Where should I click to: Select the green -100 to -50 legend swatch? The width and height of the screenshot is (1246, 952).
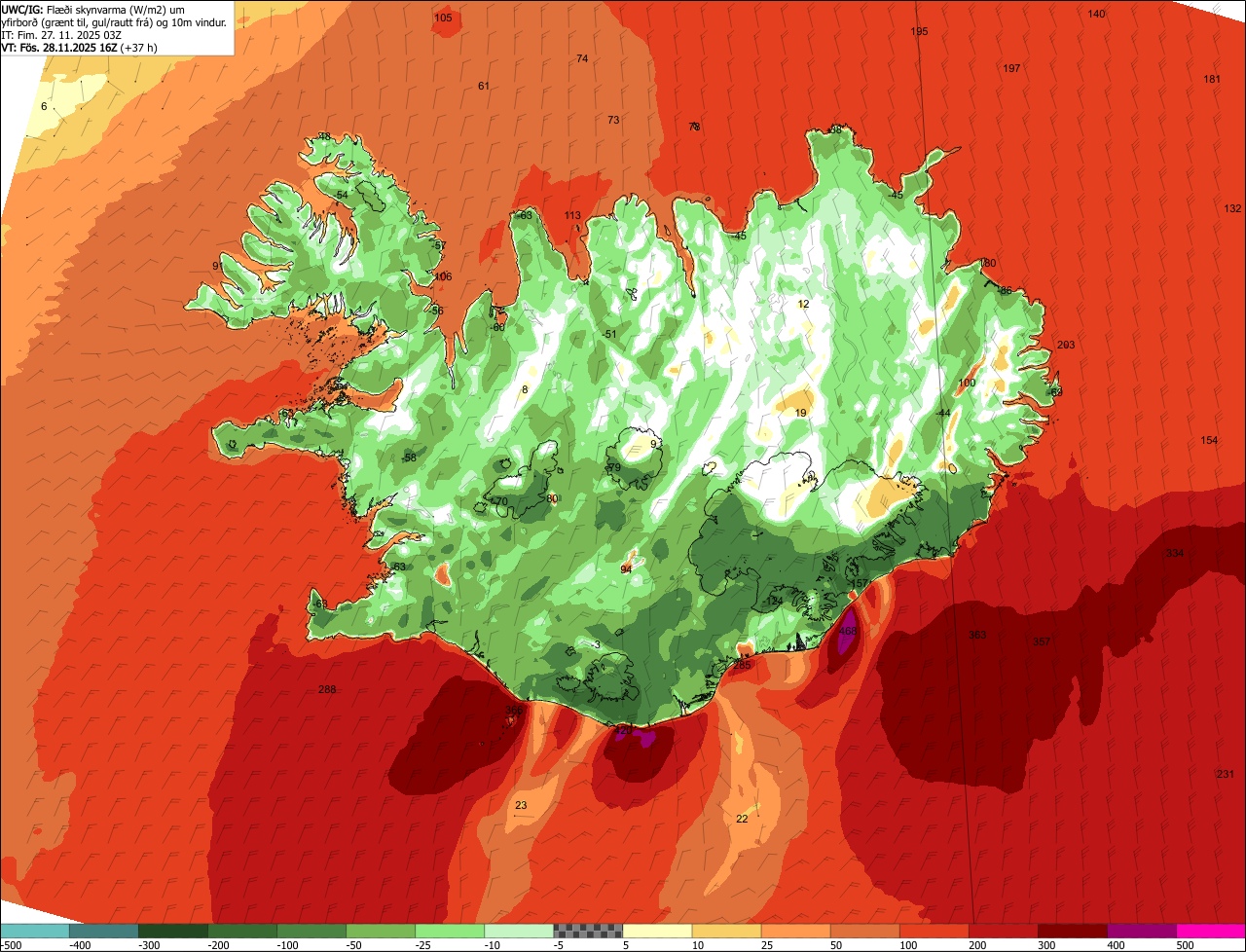[x=311, y=931]
